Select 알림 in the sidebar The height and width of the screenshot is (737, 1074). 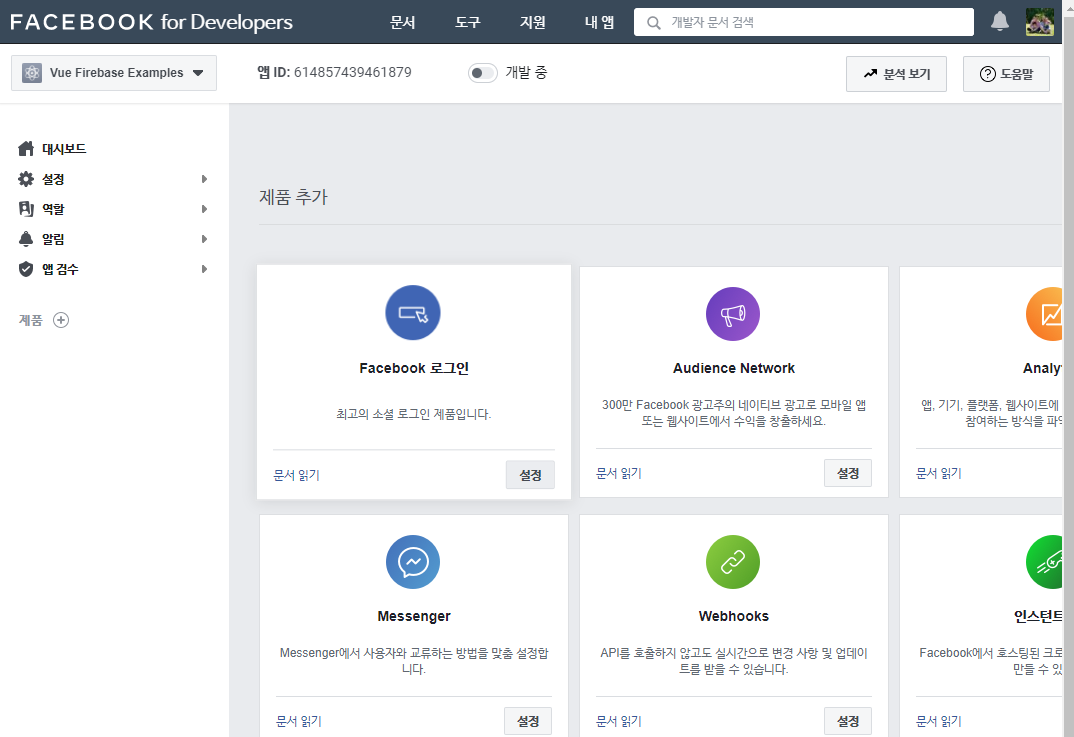tap(53, 239)
